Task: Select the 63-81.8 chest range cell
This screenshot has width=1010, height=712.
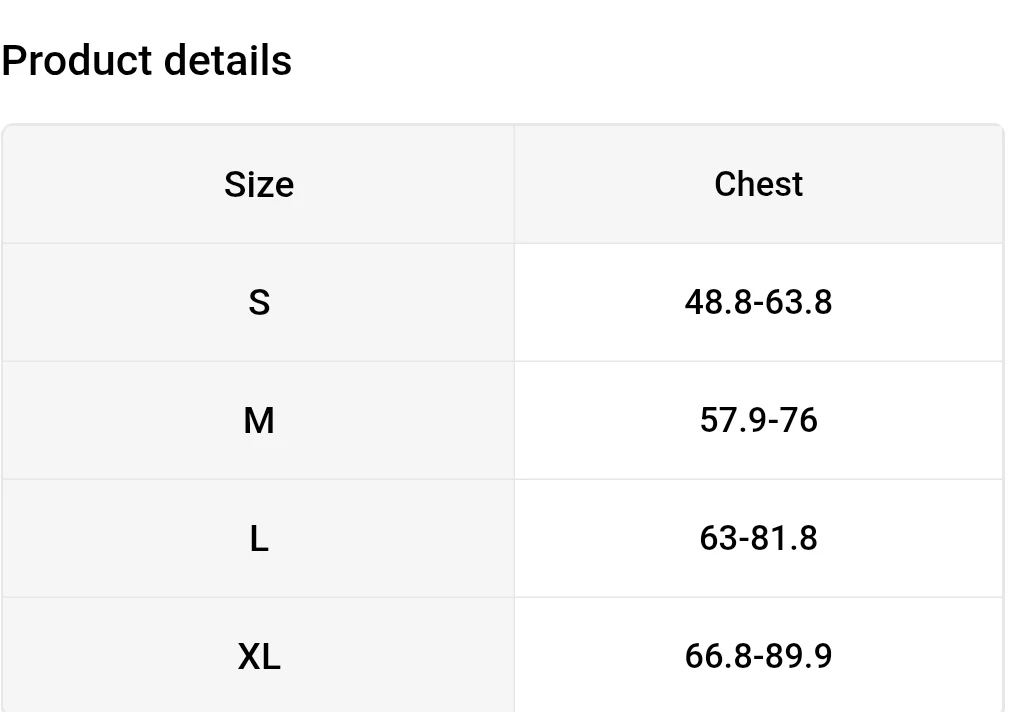Action: (758, 538)
